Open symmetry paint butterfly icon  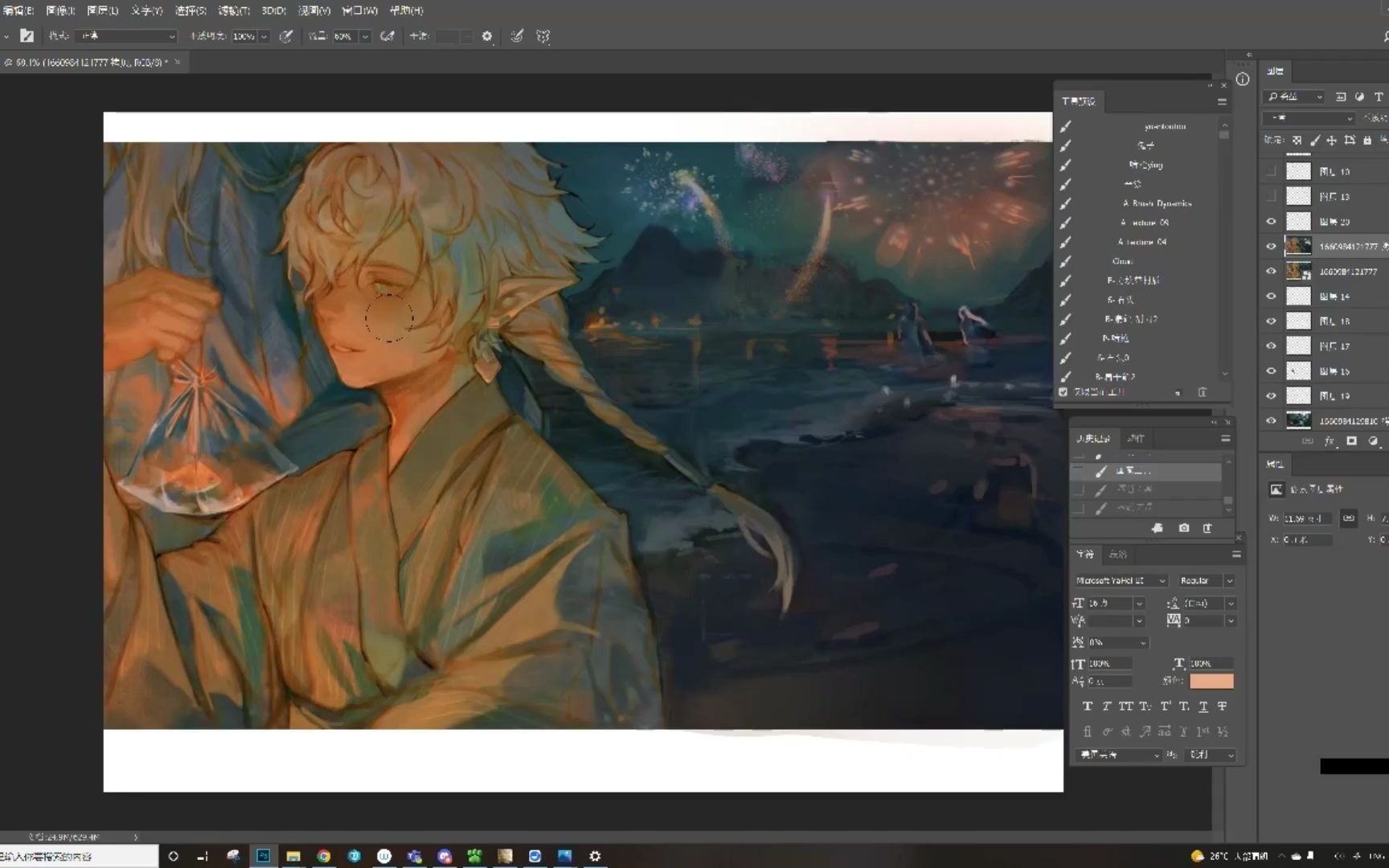click(x=543, y=36)
